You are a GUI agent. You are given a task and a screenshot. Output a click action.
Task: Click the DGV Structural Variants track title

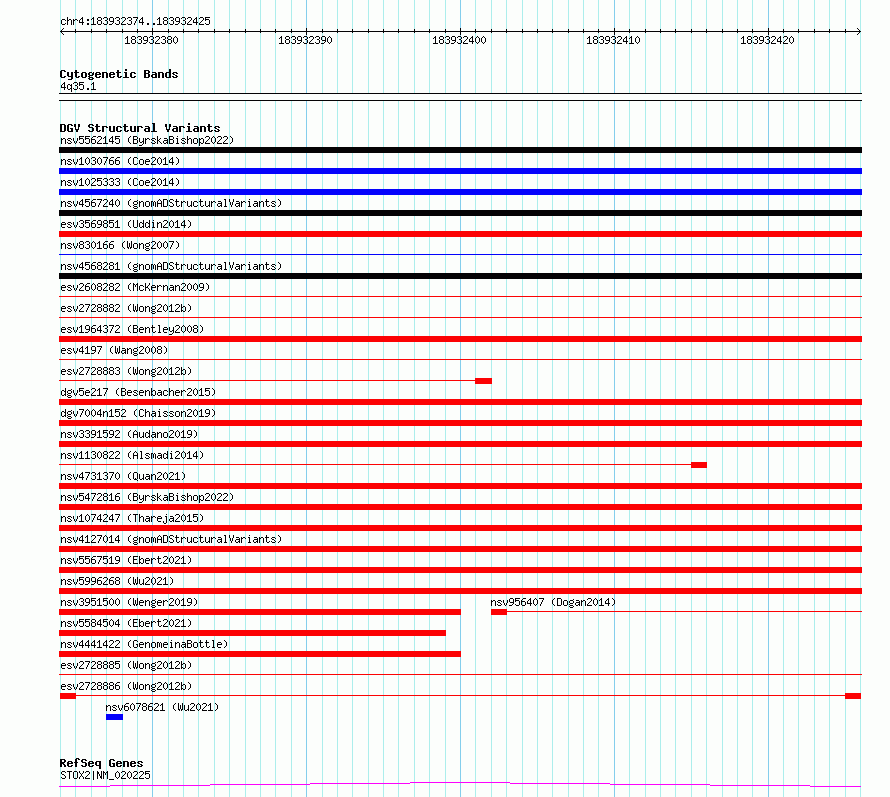(140, 128)
